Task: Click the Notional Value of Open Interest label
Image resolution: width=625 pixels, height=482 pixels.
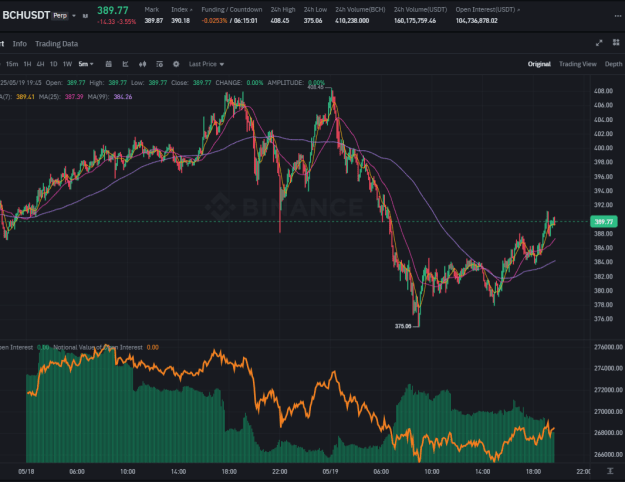Action: point(98,348)
